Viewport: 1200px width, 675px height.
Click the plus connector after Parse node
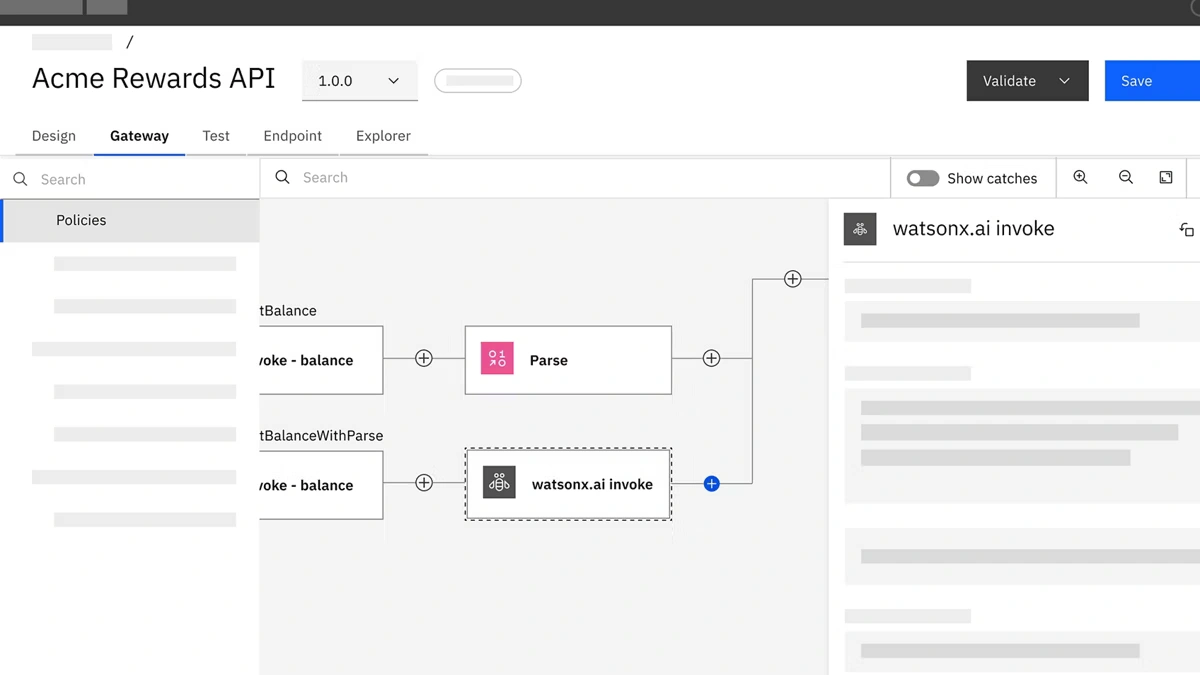point(711,358)
